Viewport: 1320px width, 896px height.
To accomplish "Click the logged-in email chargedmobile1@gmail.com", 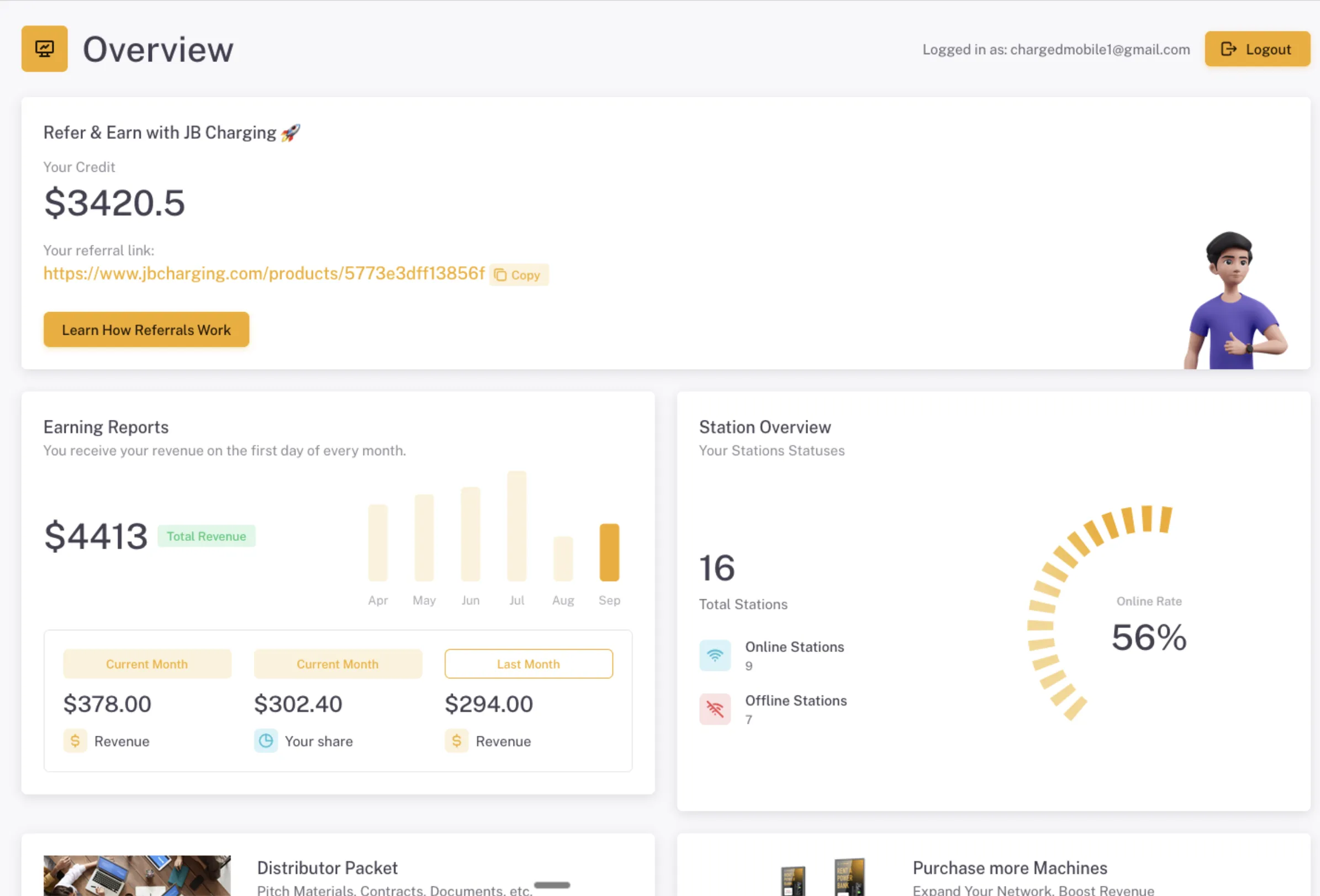I will pos(1100,49).
